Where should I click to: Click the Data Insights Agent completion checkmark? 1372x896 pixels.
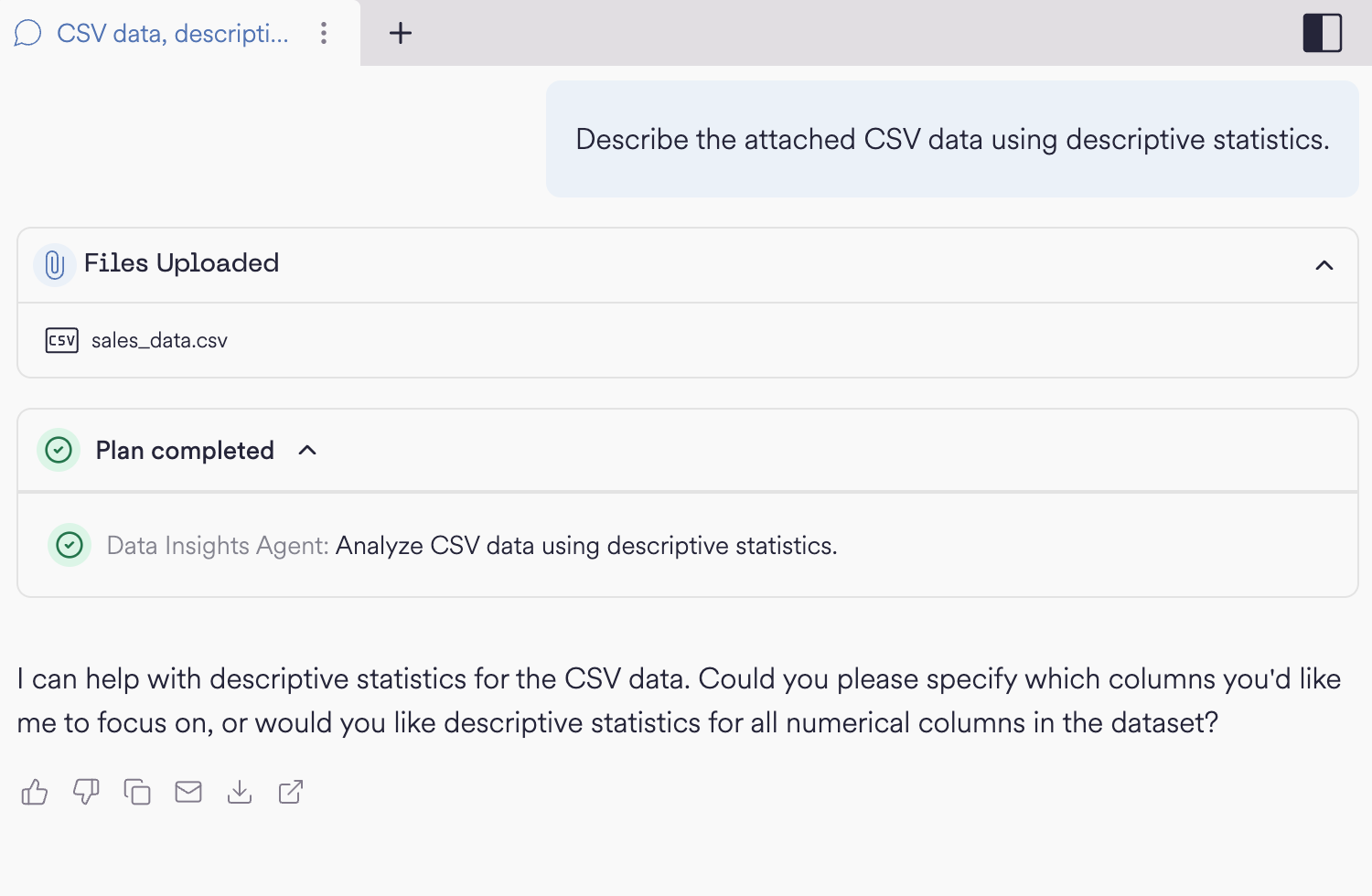(x=70, y=545)
